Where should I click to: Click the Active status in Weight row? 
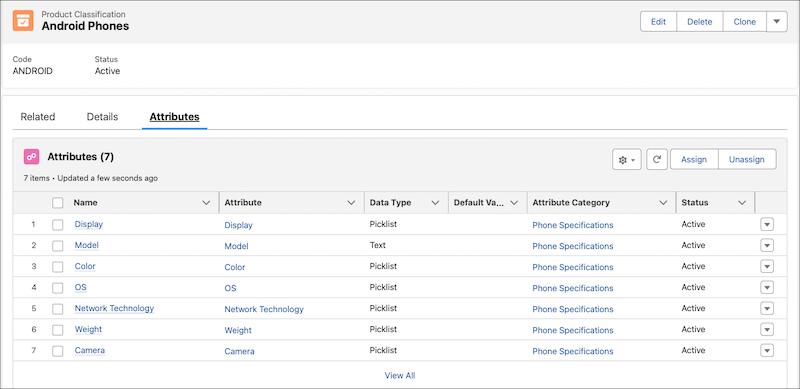pos(693,329)
